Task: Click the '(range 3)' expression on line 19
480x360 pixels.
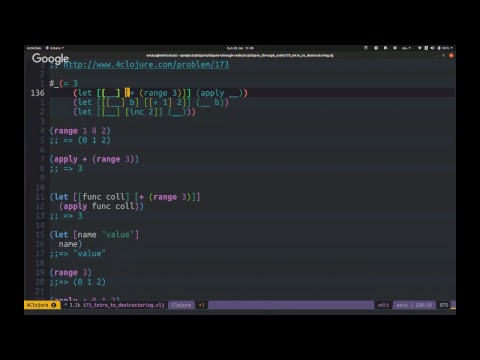Action: (70, 272)
